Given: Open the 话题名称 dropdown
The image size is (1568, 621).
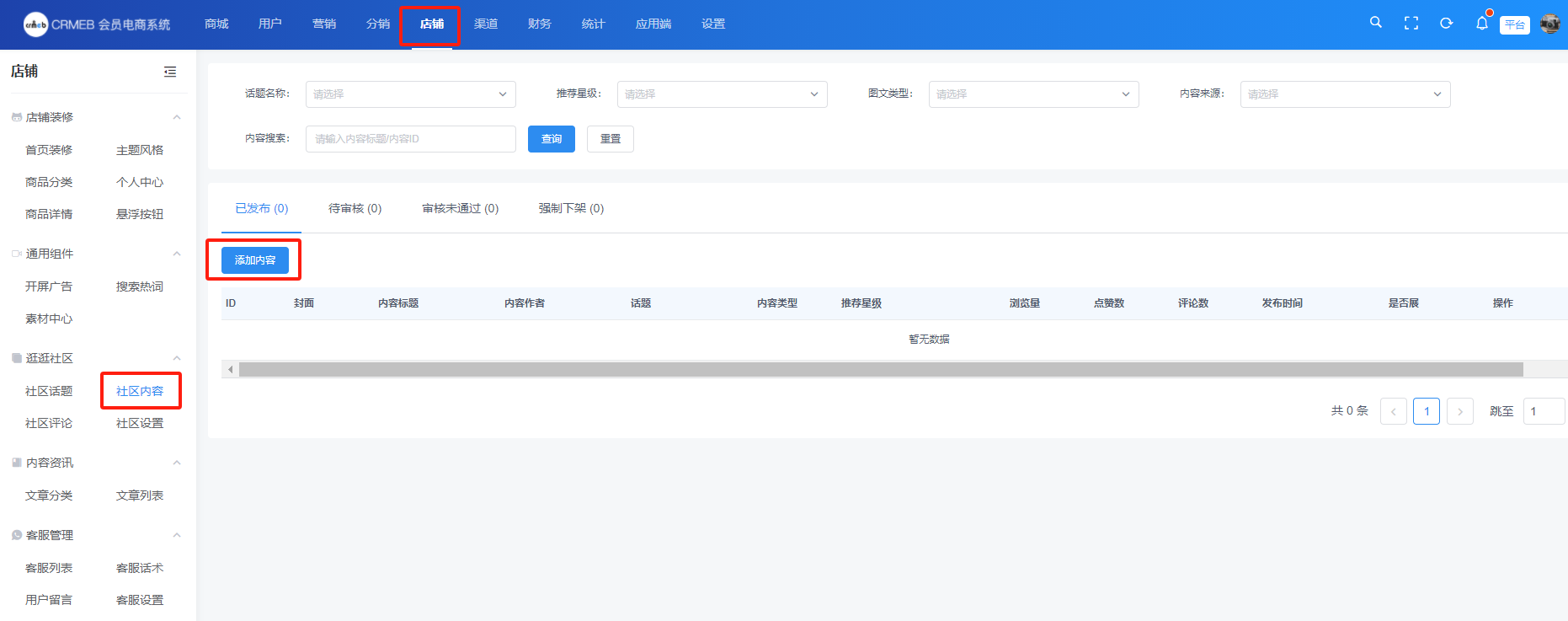Looking at the screenshot, I should point(410,94).
